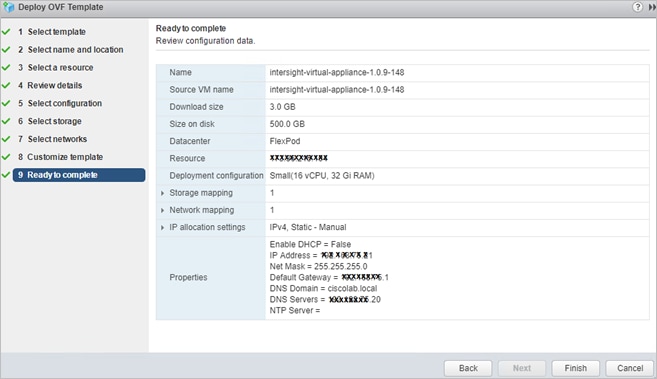The height and width of the screenshot is (379, 657).
Task: Click the double-arrow expand icon in title bar
Action: point(652,7)
